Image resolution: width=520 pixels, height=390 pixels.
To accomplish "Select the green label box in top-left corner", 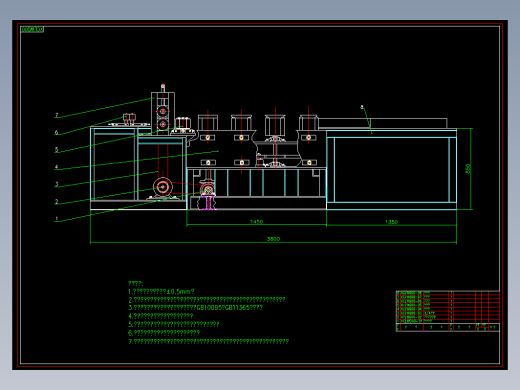I will pos(32,29).
